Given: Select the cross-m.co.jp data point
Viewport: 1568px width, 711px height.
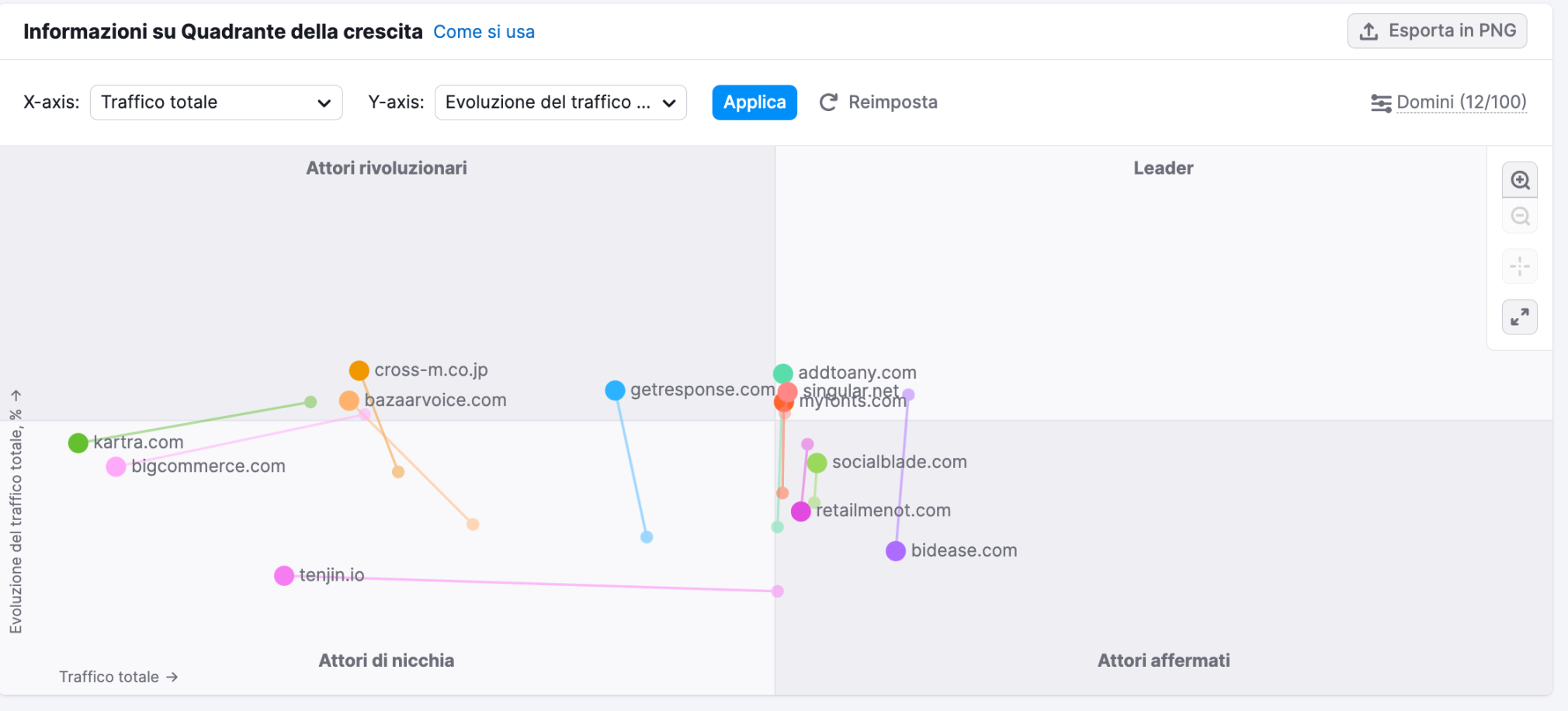Looking at the screenshot, I should pos(359,370).
